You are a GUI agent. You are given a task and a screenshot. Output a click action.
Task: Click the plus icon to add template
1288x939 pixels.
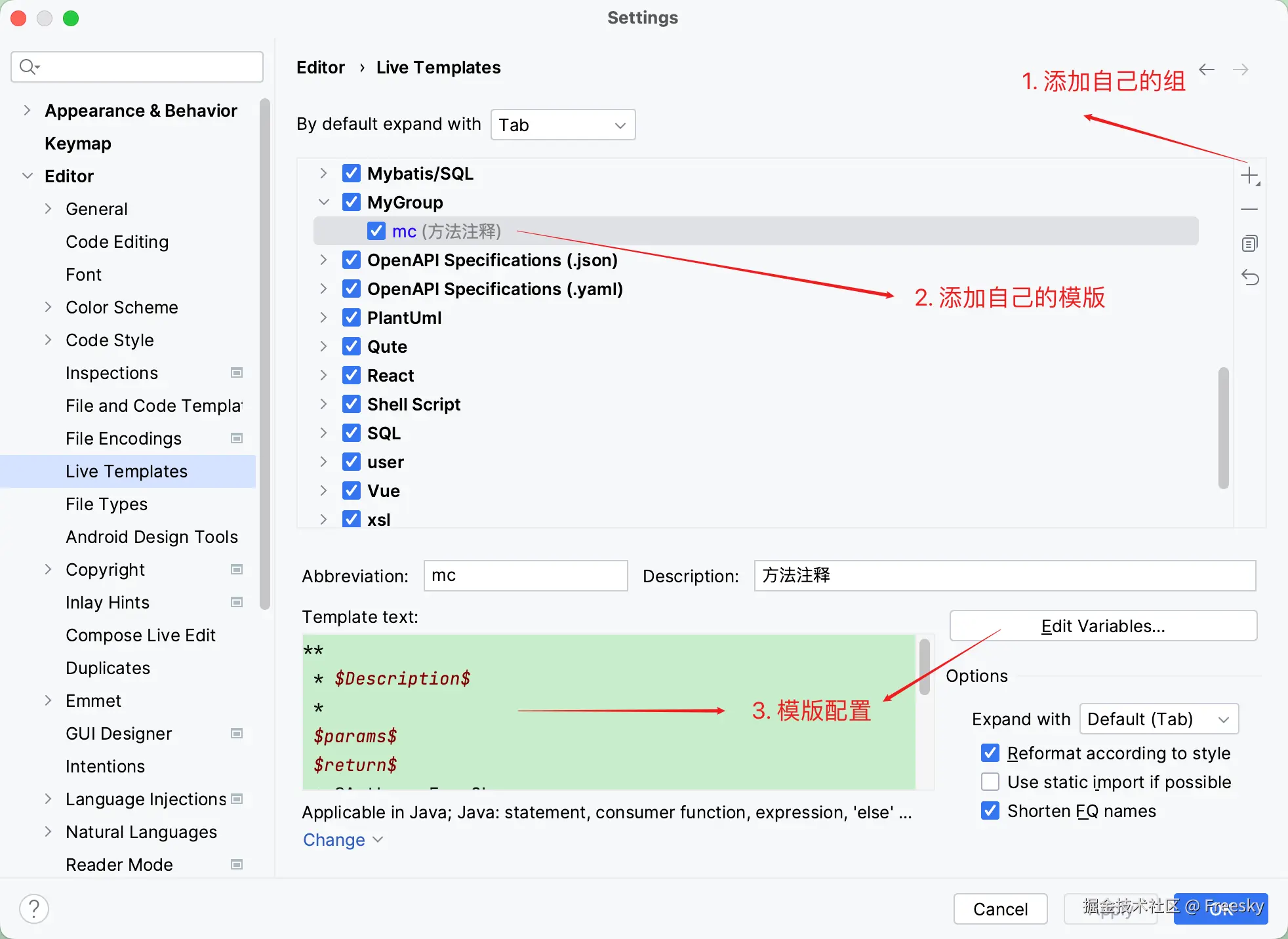coord(1249,176)
